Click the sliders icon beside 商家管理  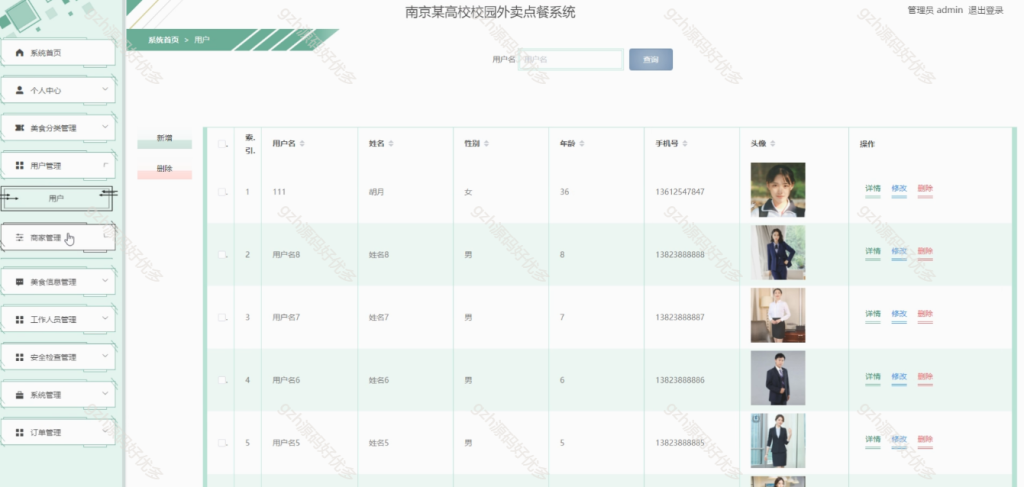click(20, 238)
